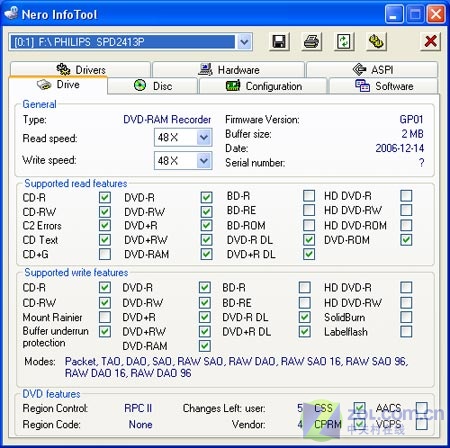Click the red X exit toolbar icon

pyautogui.click(x=430, y=42)
